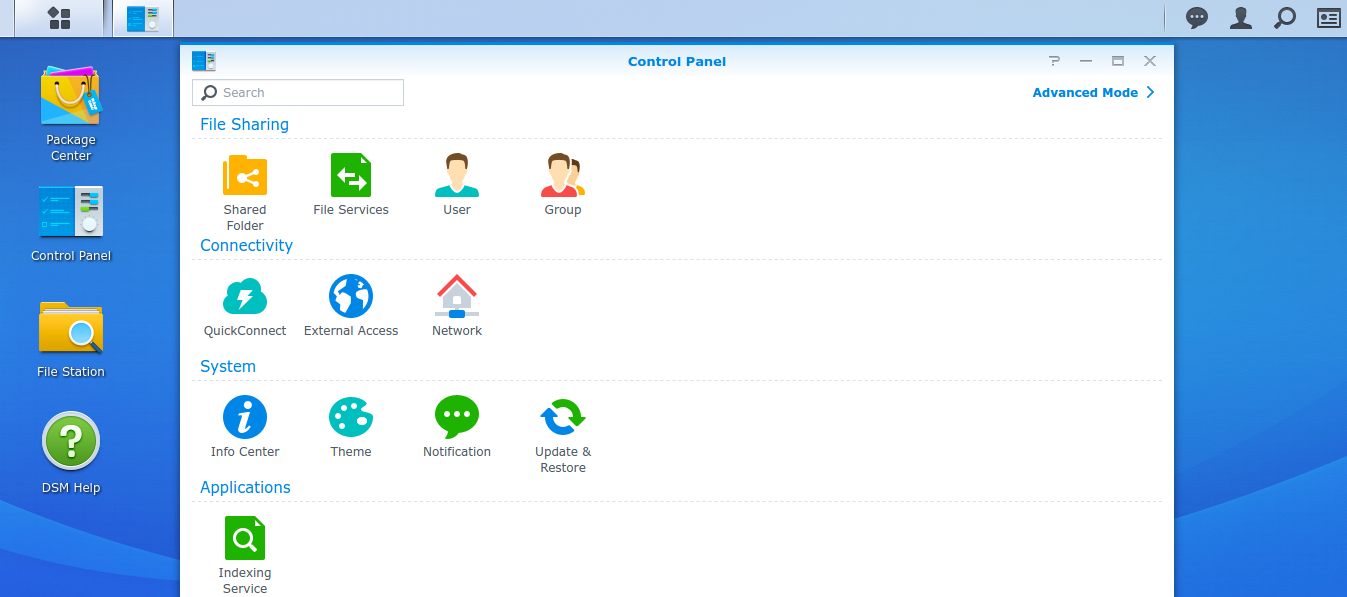Viewport: 1347px width, 597px height.
Task: Open File Station from the desktop
Action: (71, 328)
